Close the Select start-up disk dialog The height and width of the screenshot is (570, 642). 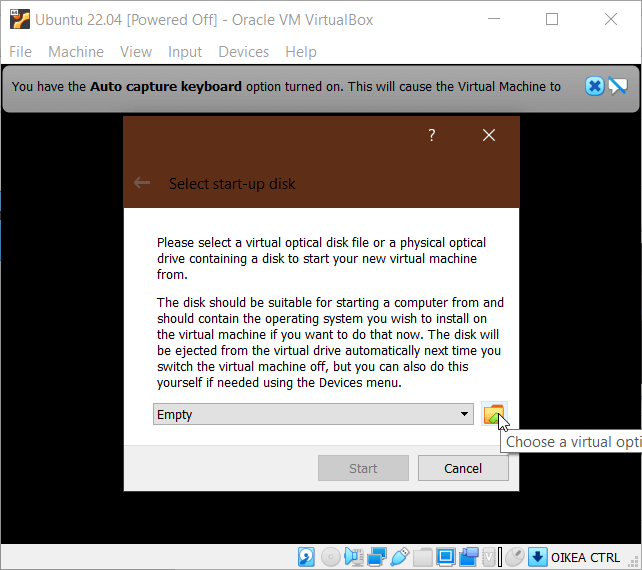[488, 135]
